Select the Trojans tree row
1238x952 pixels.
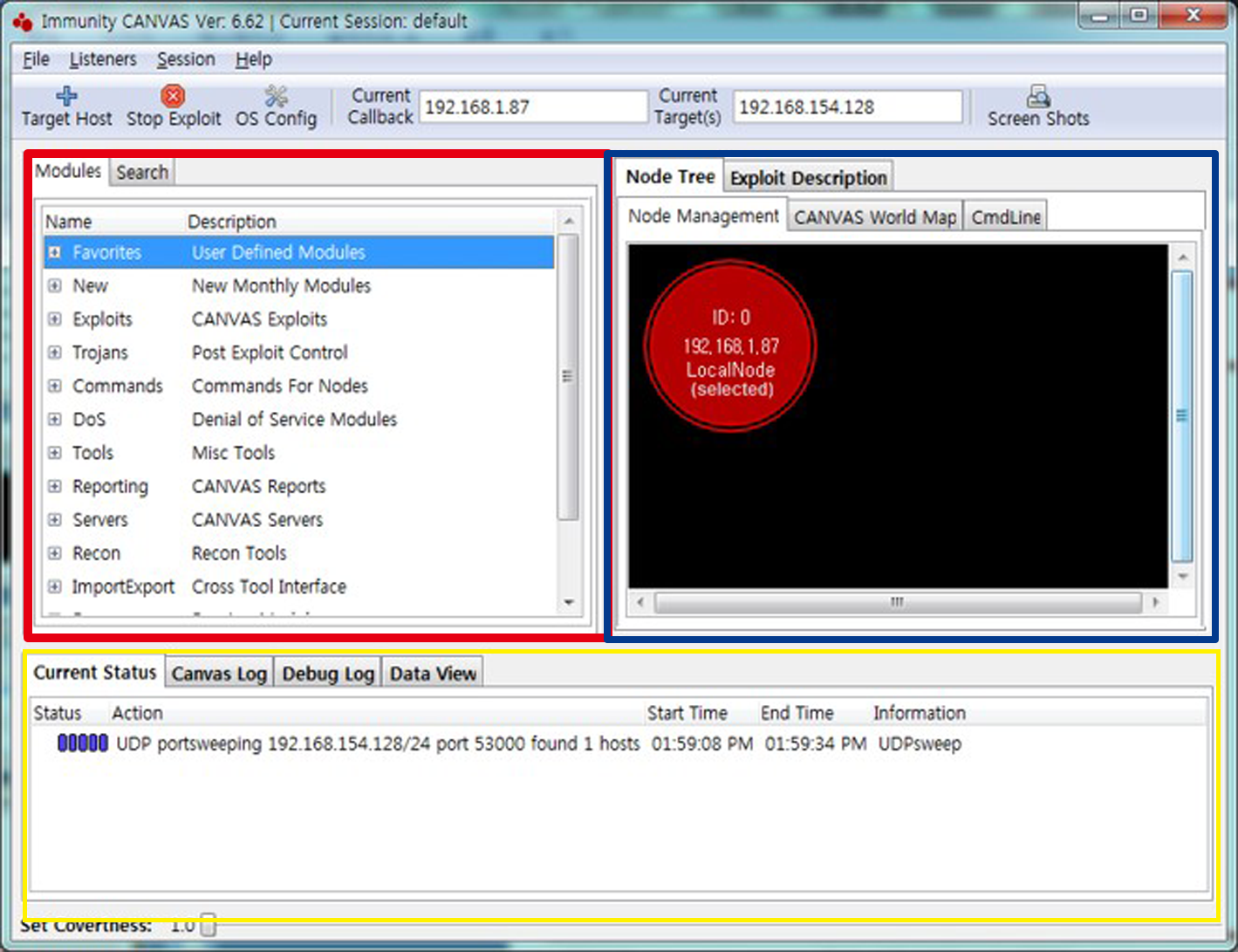(299, 353)
